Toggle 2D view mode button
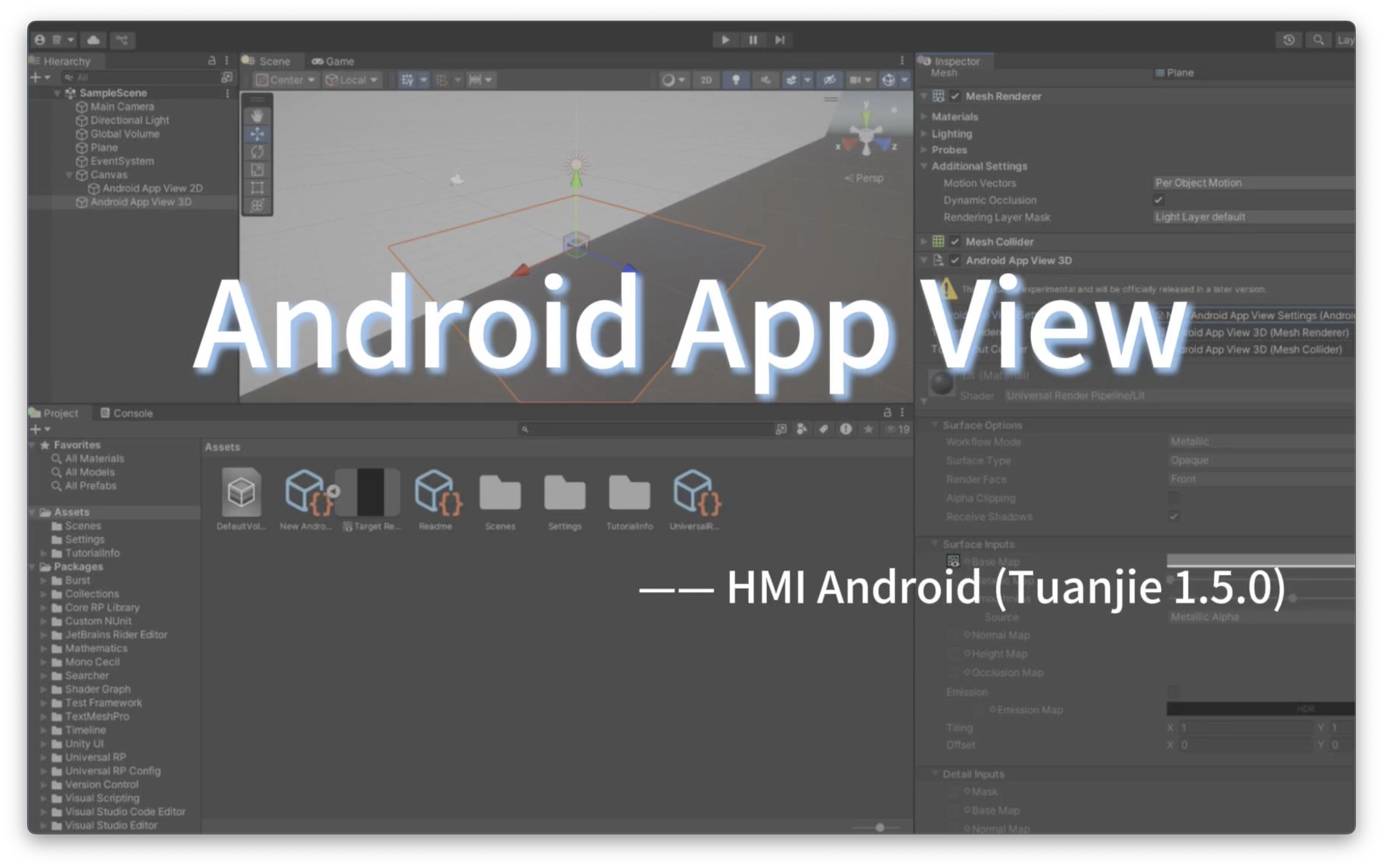This screenshot has width=1383, height=868. pyautogui.click(x=706, y=80)
